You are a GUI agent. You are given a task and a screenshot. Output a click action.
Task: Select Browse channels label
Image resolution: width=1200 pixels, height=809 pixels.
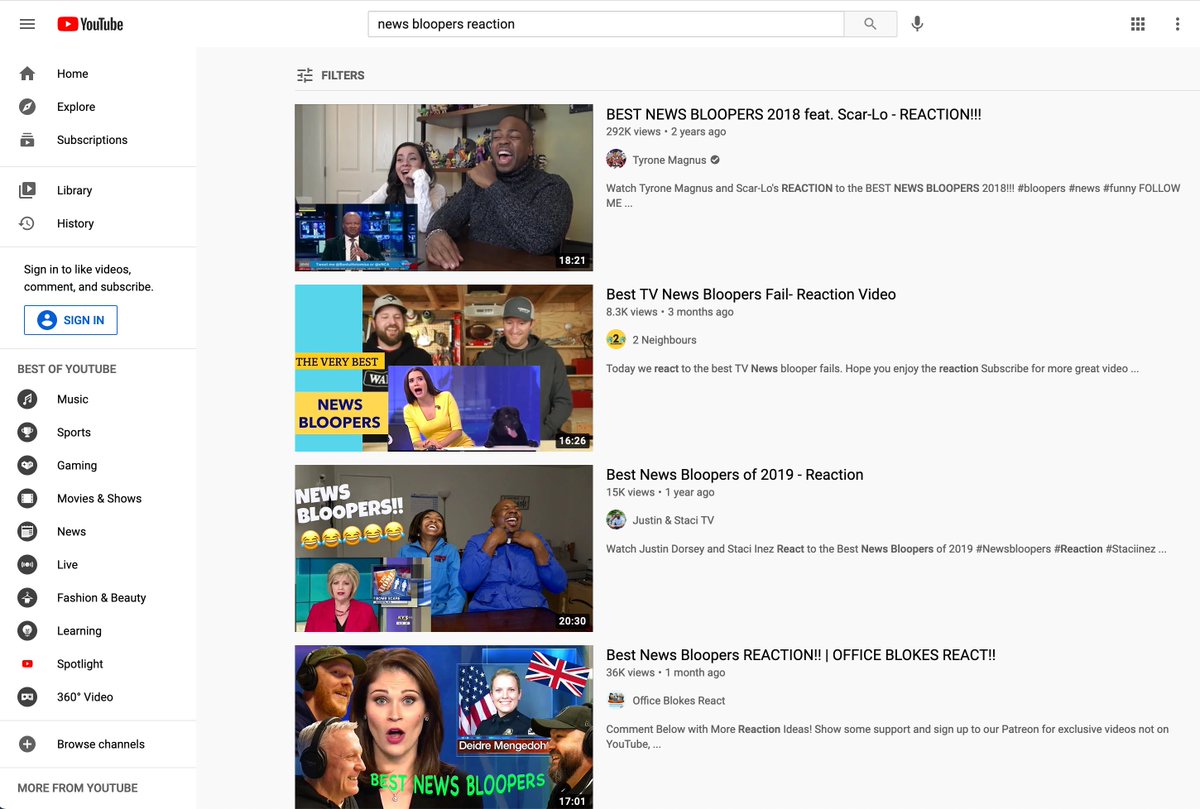(101, 744)
